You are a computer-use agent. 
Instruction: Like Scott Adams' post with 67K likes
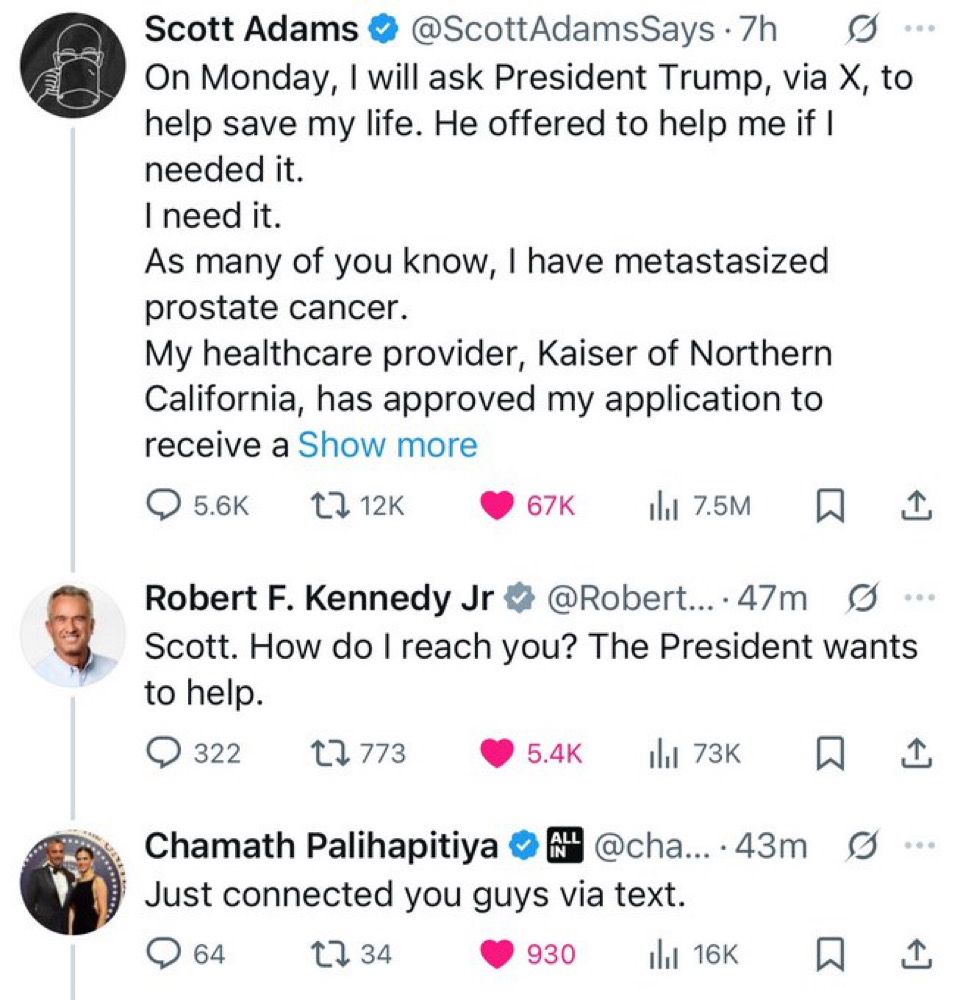click(x=497, y=507)
